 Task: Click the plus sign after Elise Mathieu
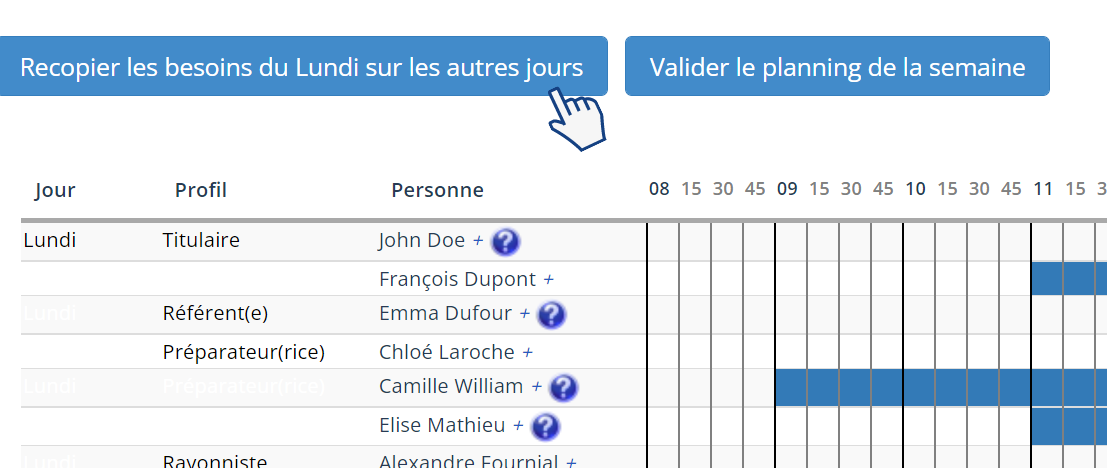(518, 426)
